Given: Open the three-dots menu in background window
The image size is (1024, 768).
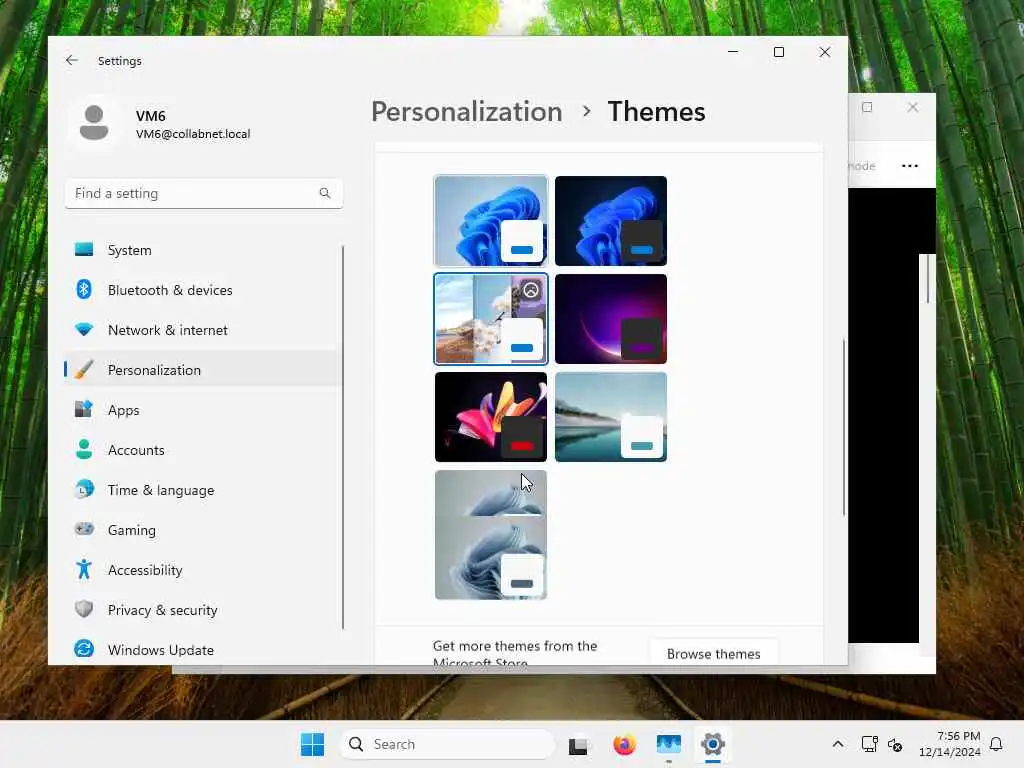Looking at the screenshot, I should [910, 166].
